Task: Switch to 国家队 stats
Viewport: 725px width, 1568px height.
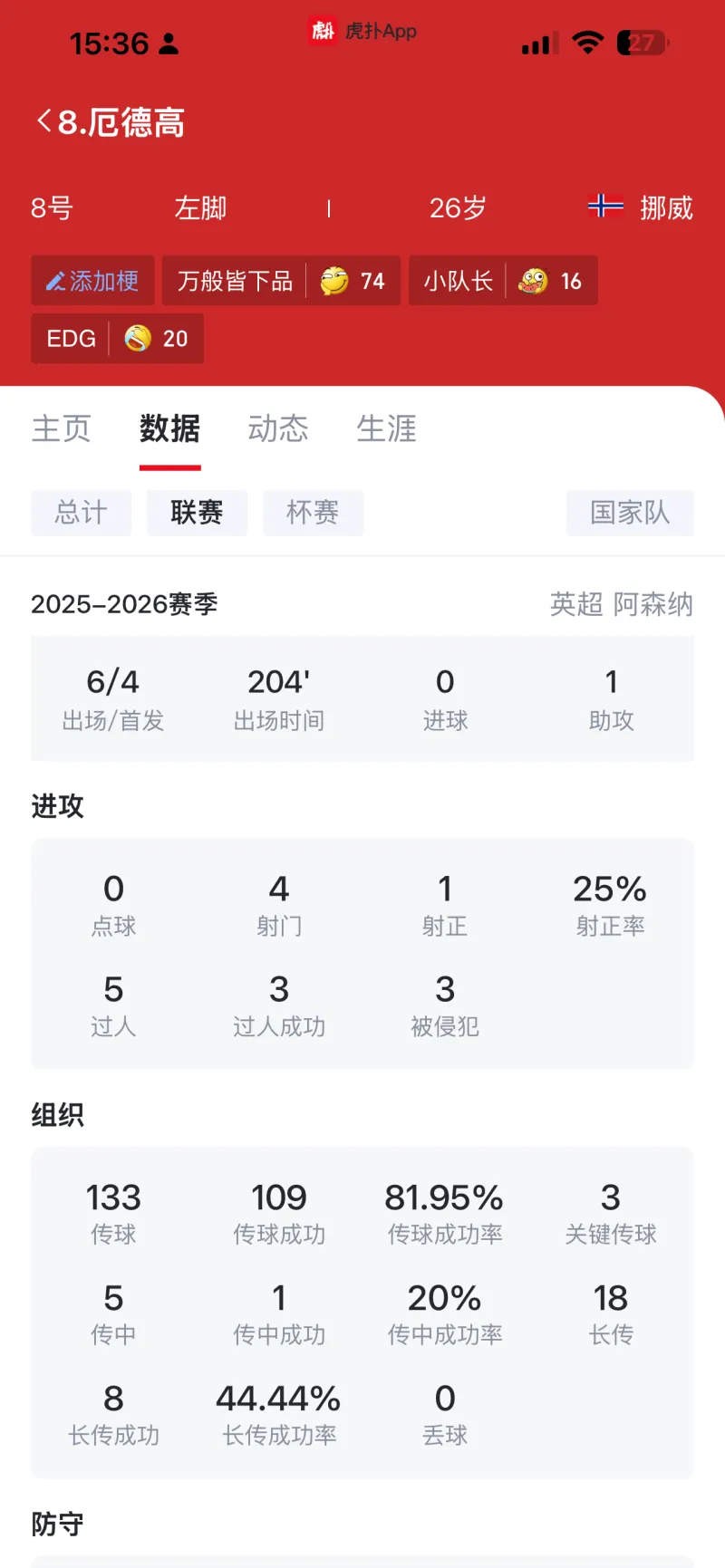Action: (630, 513)
